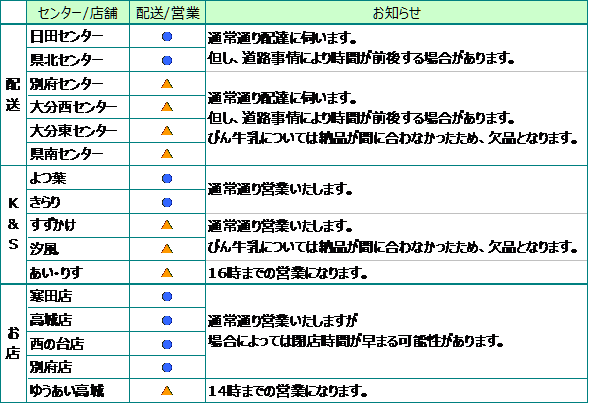589x404 pixels.
Task: Click the 大分東センター row name
Action: pos(73,131)
